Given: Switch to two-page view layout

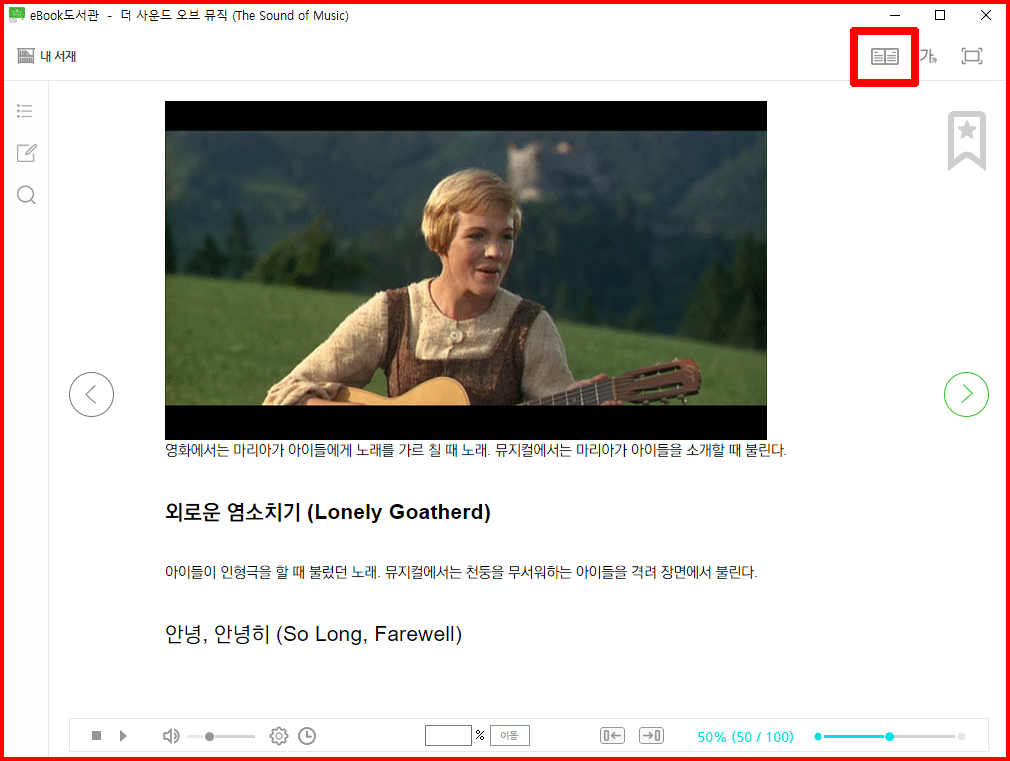Looking at the screenshot, I should (884, 57).
